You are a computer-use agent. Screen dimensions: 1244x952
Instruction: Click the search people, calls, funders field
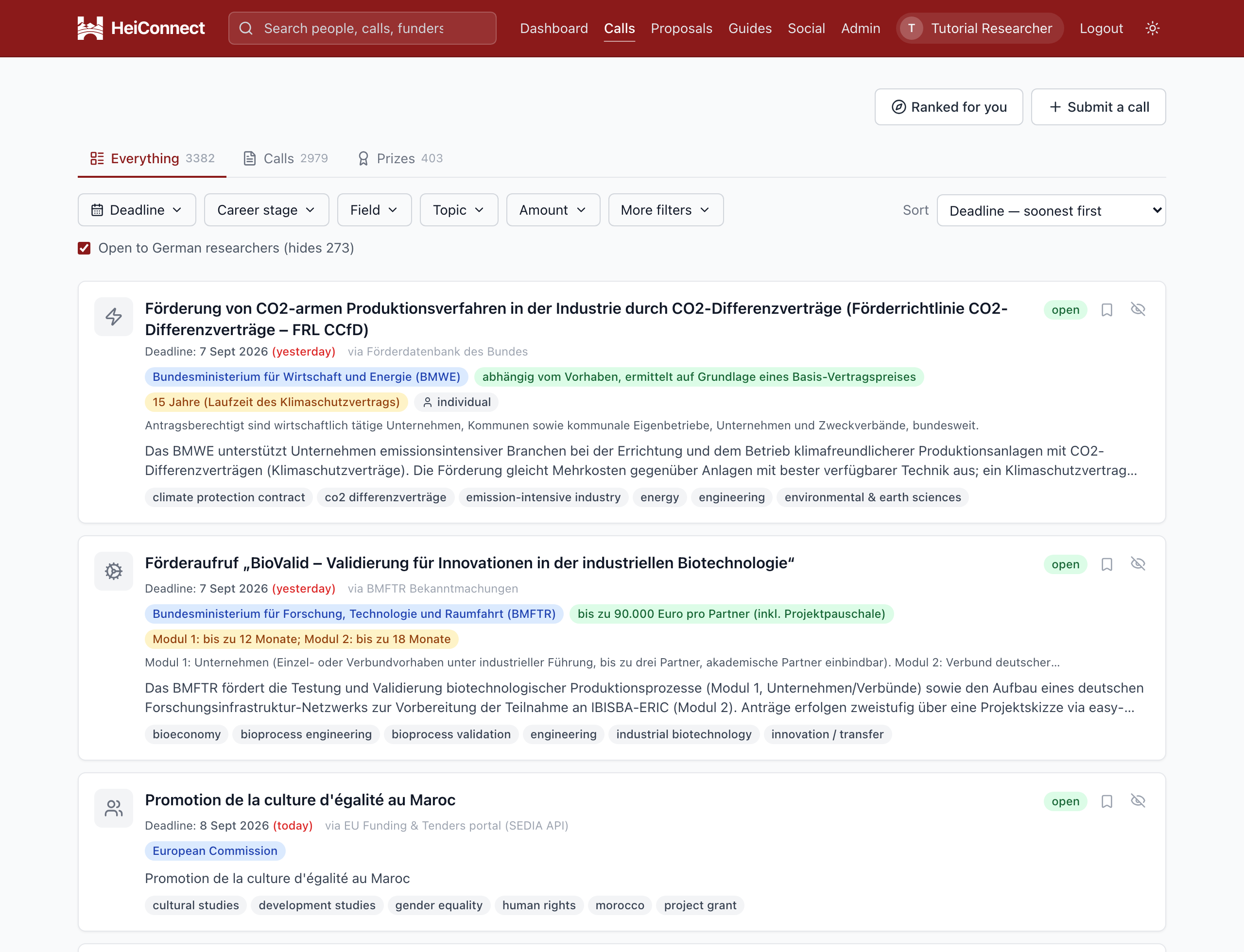coord(363,28)
